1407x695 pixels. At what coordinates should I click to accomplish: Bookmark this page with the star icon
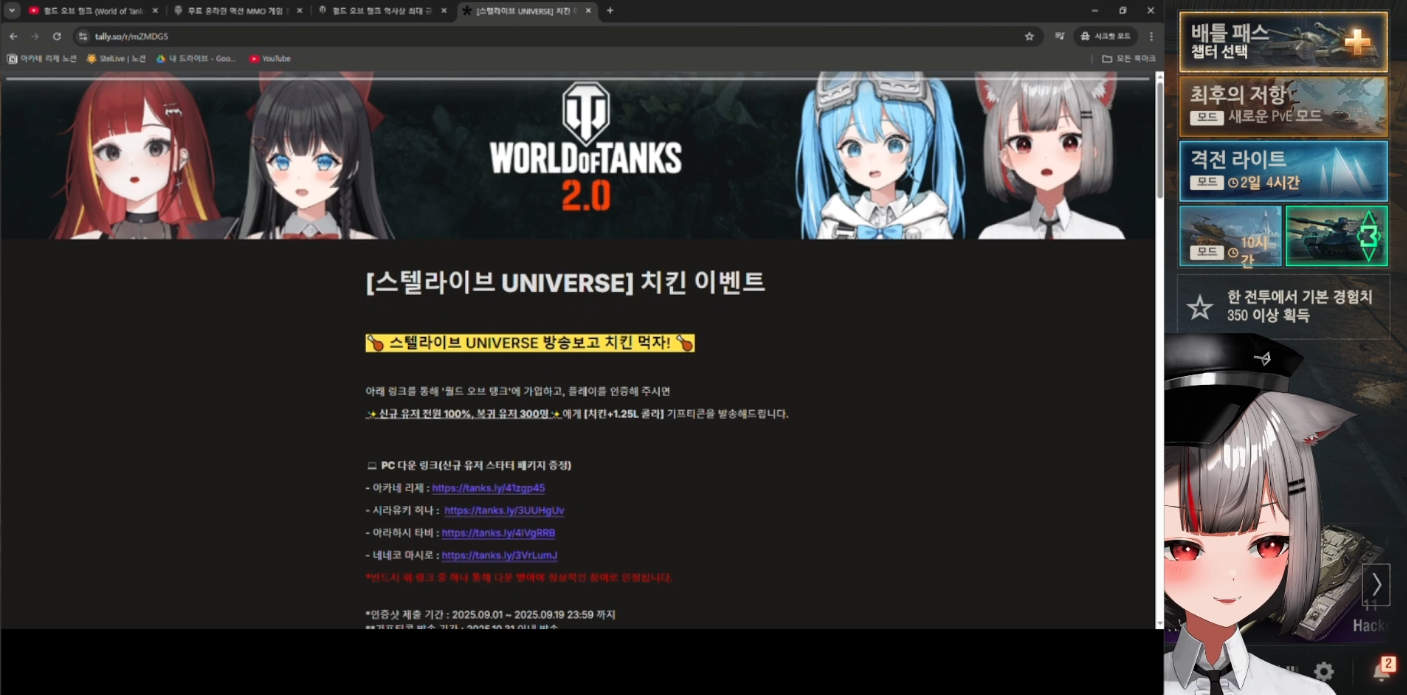tap(1029, 36)
